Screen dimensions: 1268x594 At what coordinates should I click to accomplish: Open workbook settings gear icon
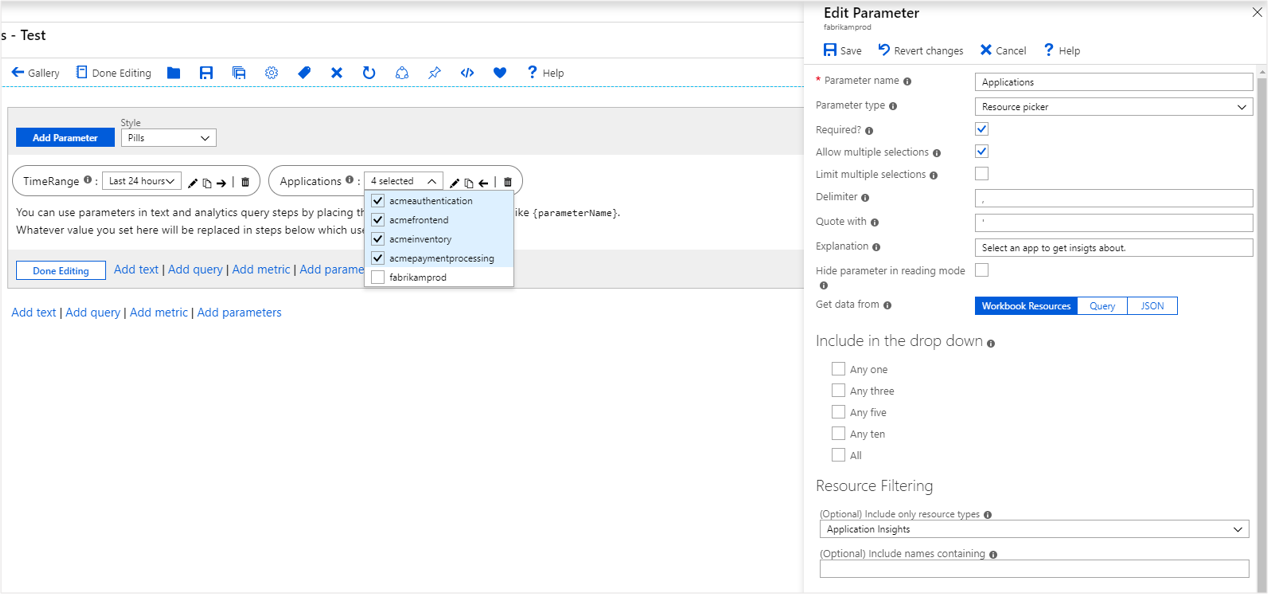[x=271, y=73]
